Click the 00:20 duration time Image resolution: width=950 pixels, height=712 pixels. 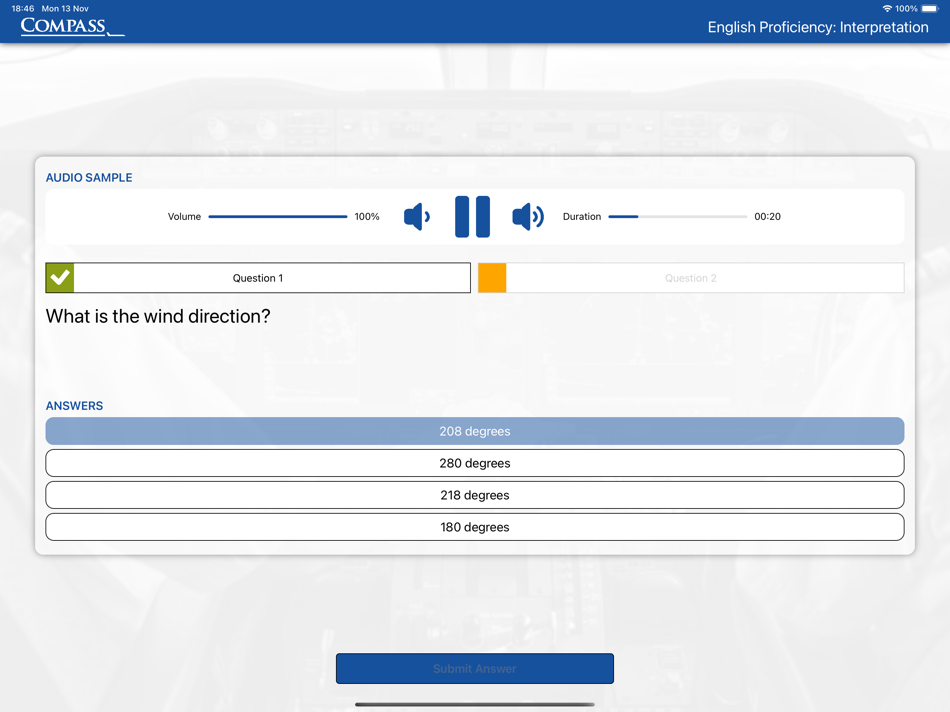tap(767, 216)
